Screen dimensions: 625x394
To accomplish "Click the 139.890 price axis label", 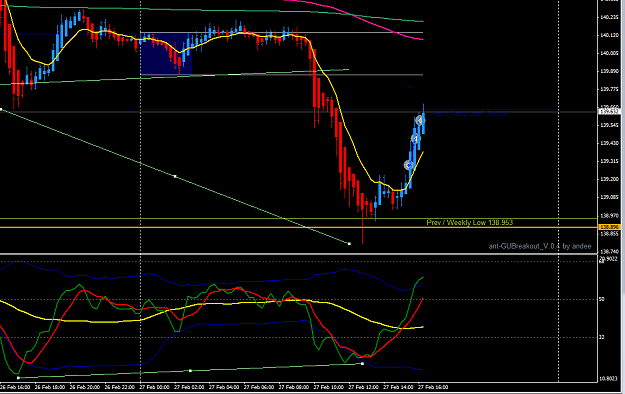I will (609, 71).
